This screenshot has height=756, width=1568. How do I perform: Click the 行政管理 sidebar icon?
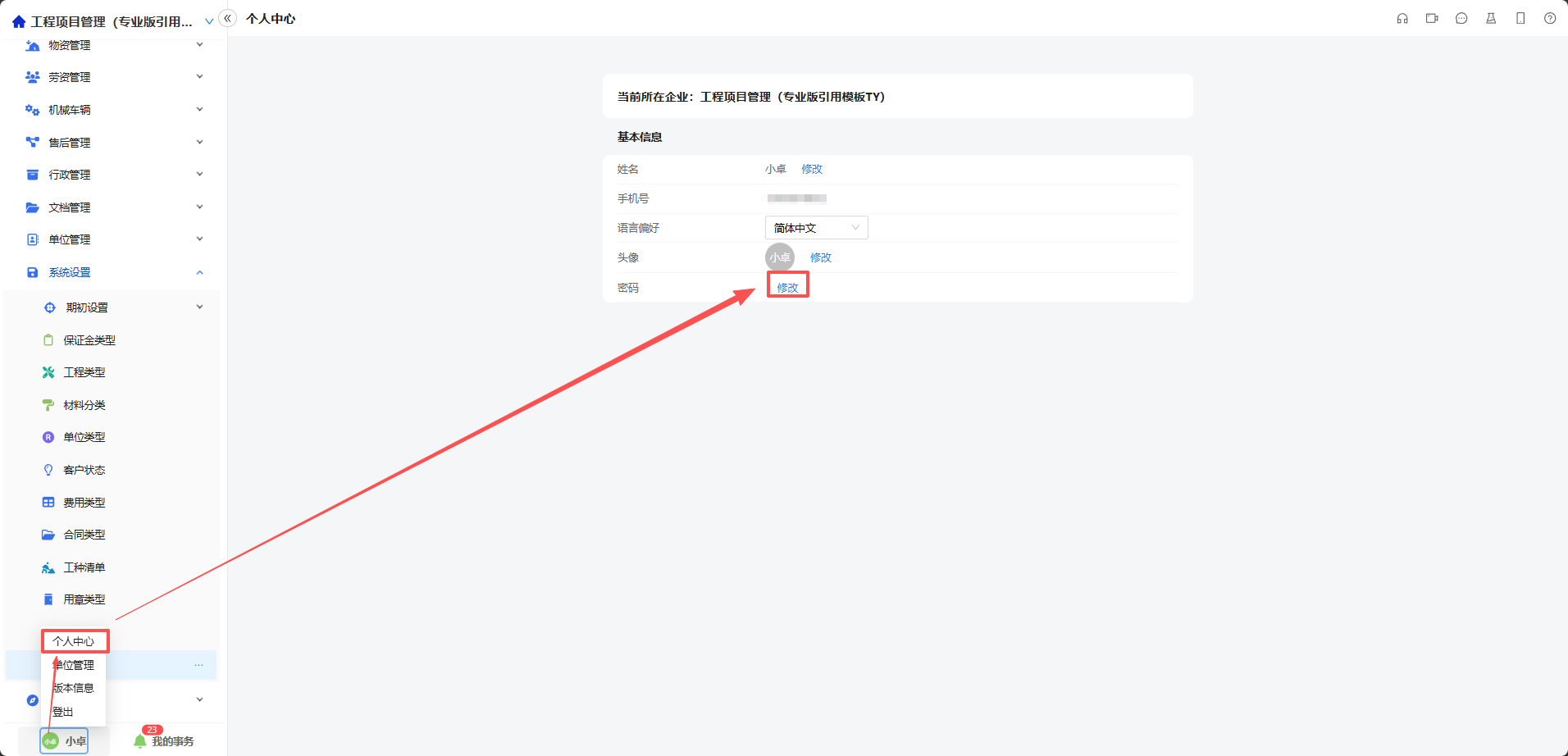tap(33, 175)
